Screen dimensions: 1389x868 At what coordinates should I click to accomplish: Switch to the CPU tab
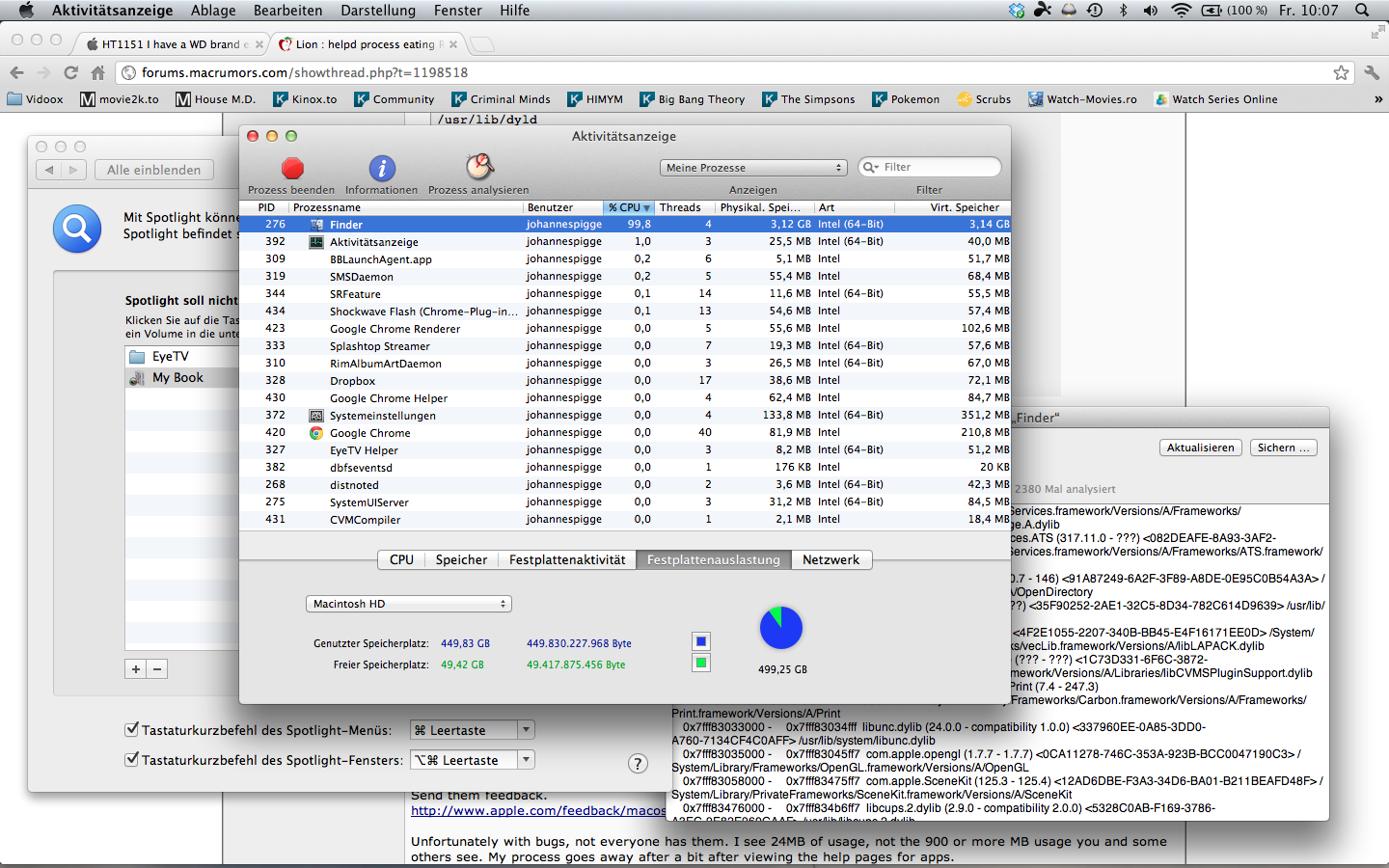coord(401,560)
